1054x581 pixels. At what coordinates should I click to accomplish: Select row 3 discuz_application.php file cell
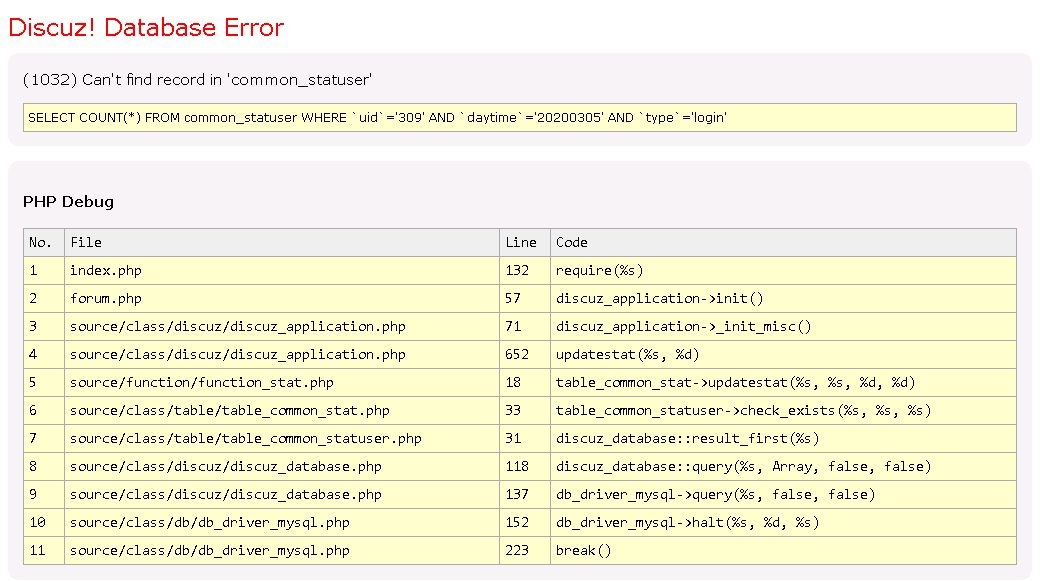282,326
